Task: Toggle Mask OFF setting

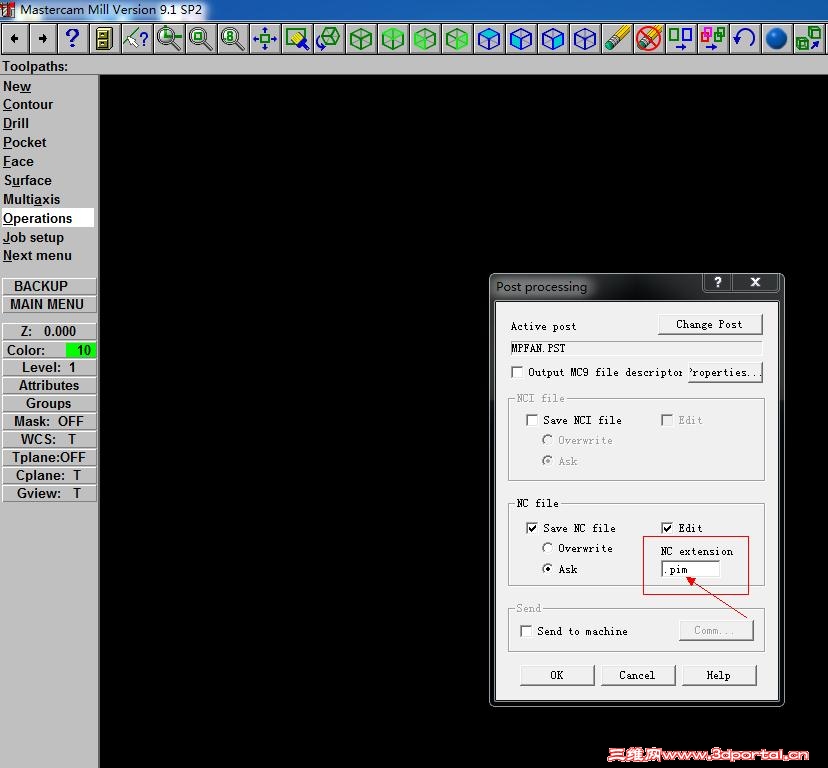Action: pos(49,422)
